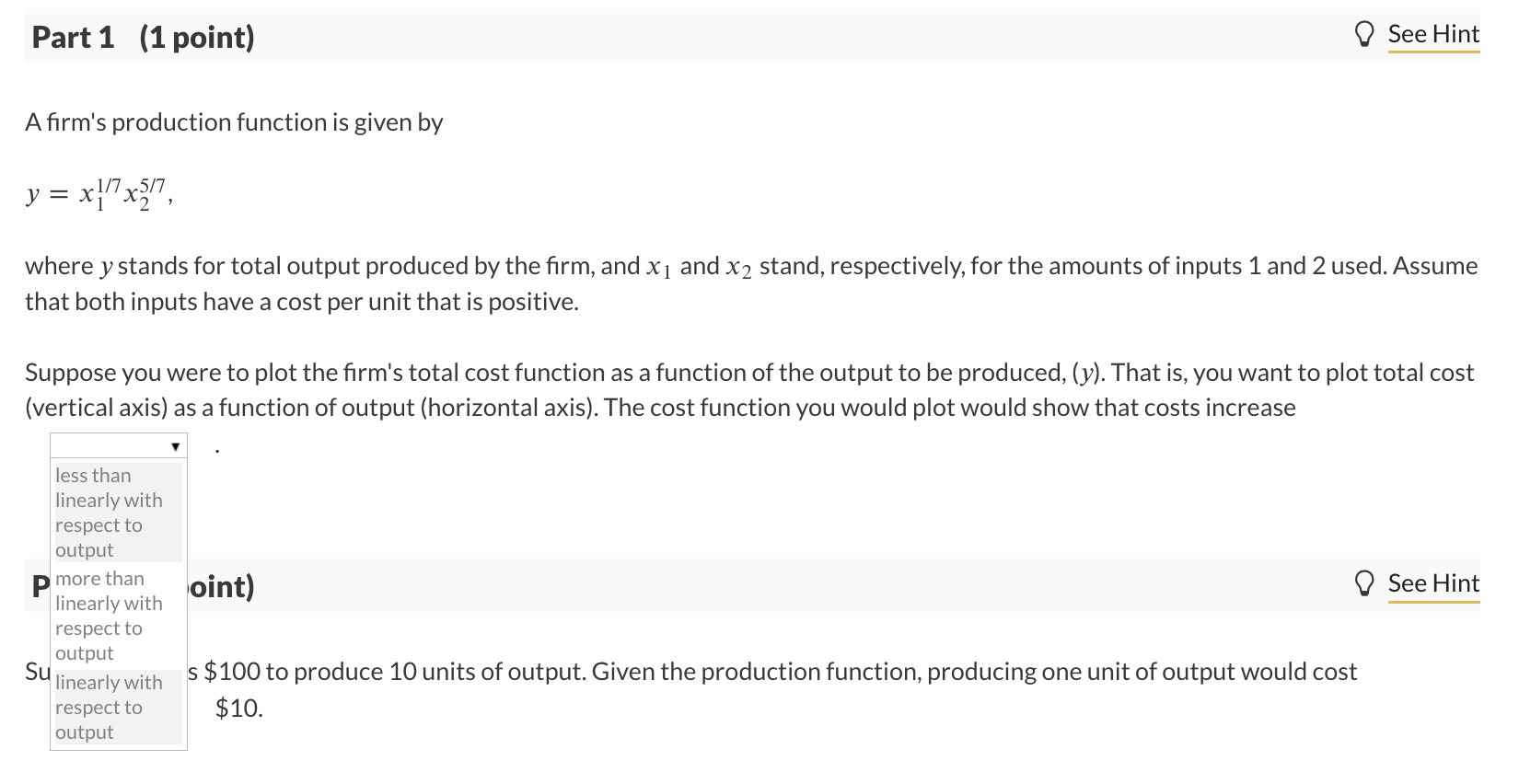This screenshot has height=784, width=1519.
Task: Click the lightbulb icon beside Part 2's See Hint
Action: [x=1365, y=582]
